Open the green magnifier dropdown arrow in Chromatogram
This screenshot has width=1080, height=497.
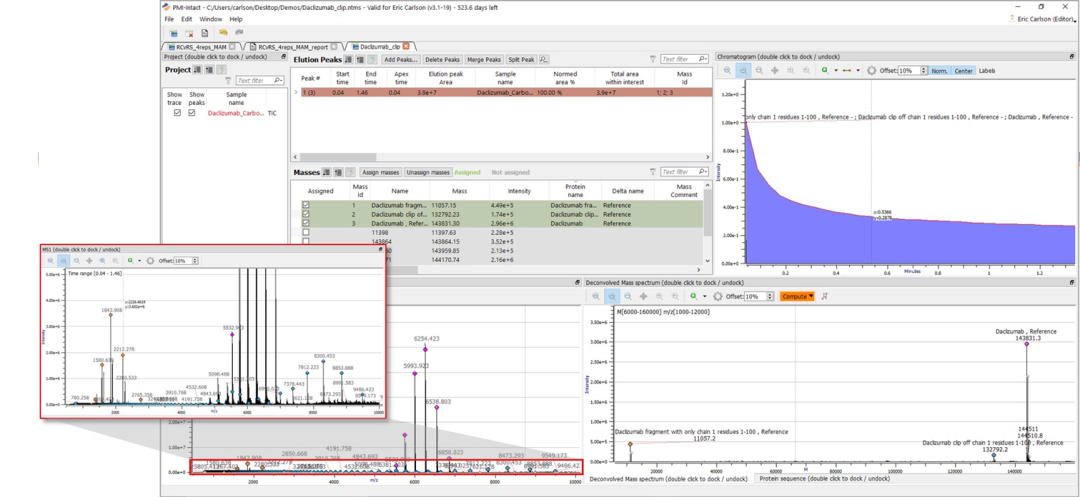pos(834,71)
